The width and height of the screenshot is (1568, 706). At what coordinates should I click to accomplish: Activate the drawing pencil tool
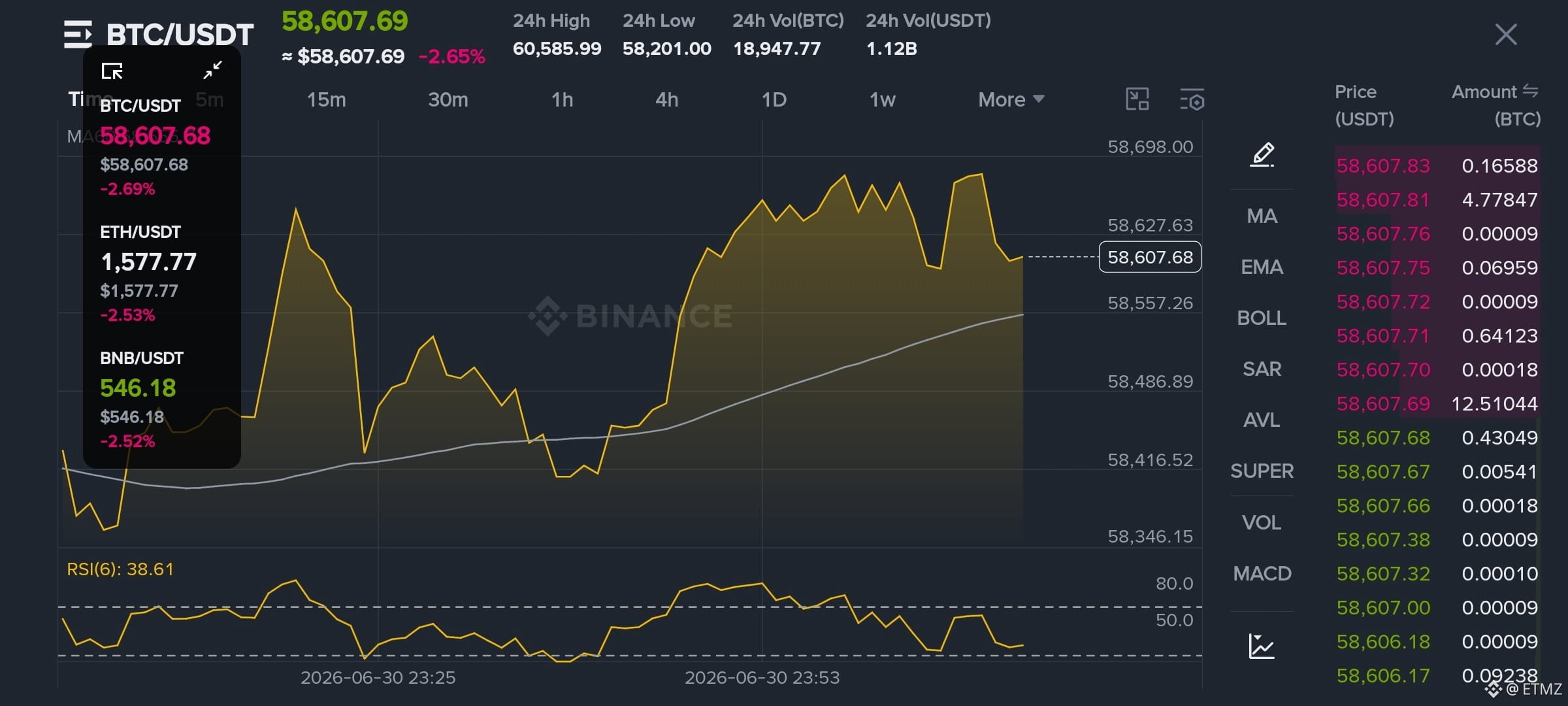coord(1262,155)
